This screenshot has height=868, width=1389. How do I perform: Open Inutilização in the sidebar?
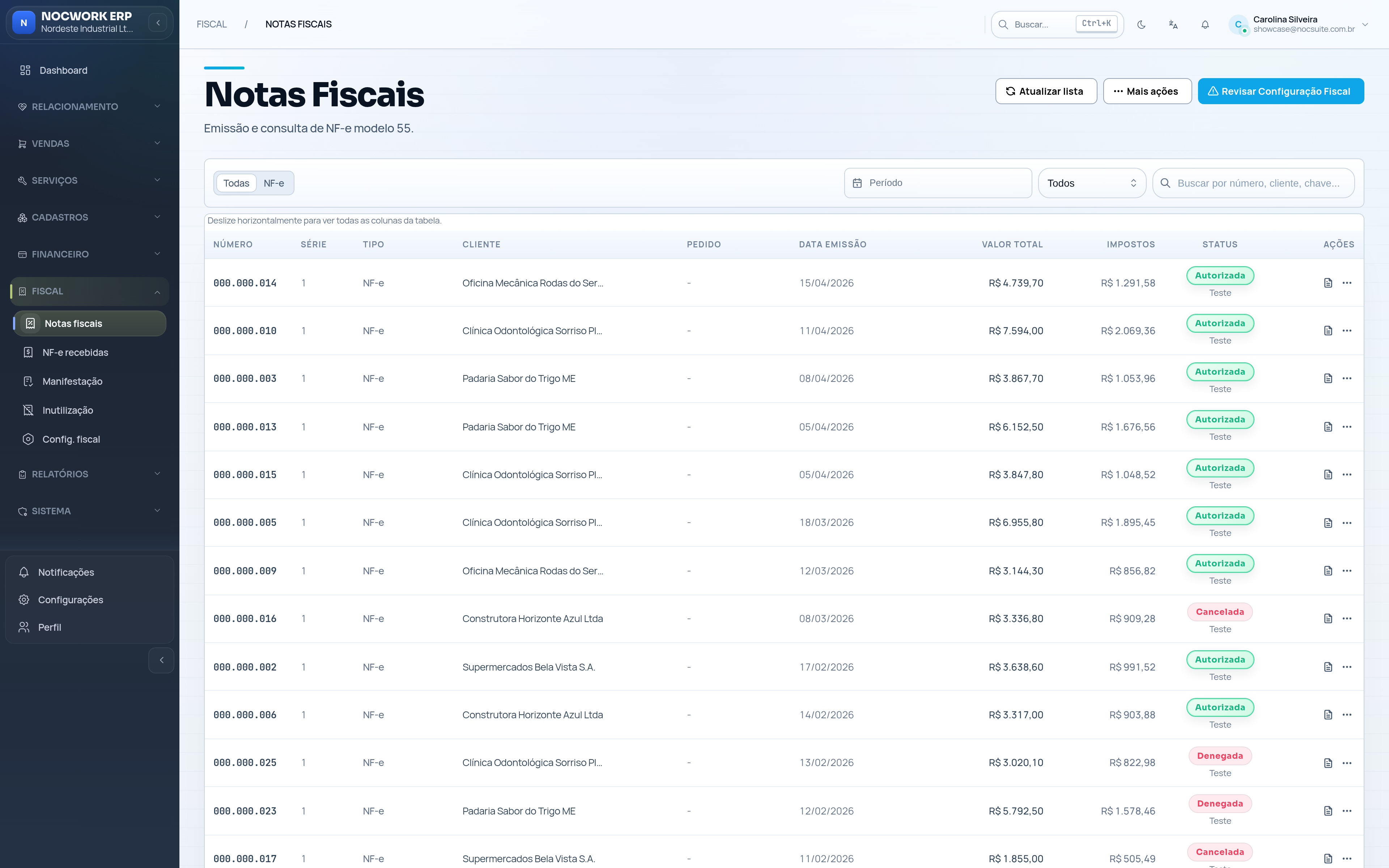[x=89, y=410]
